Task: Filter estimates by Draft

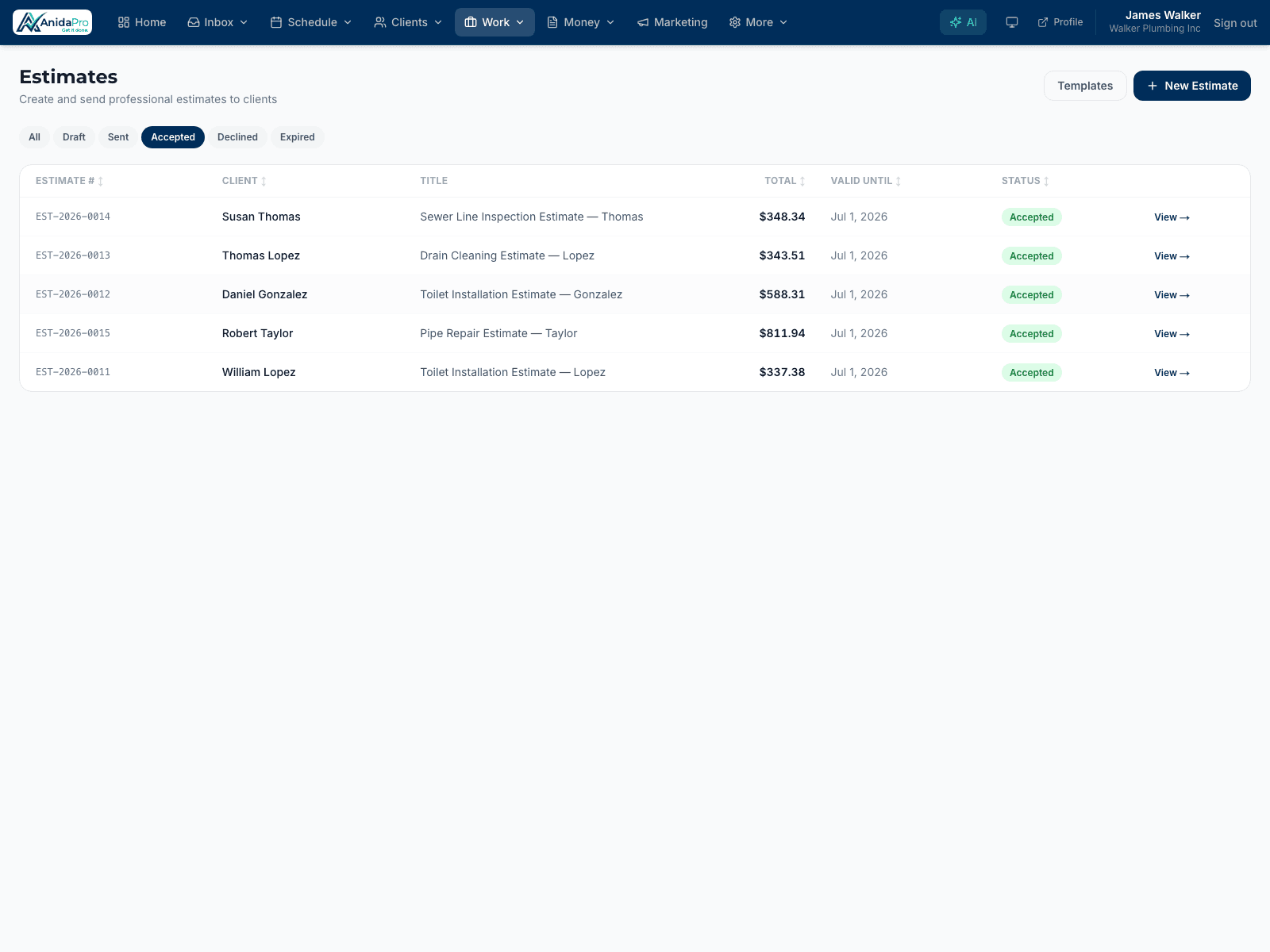Action: [74, 137]
